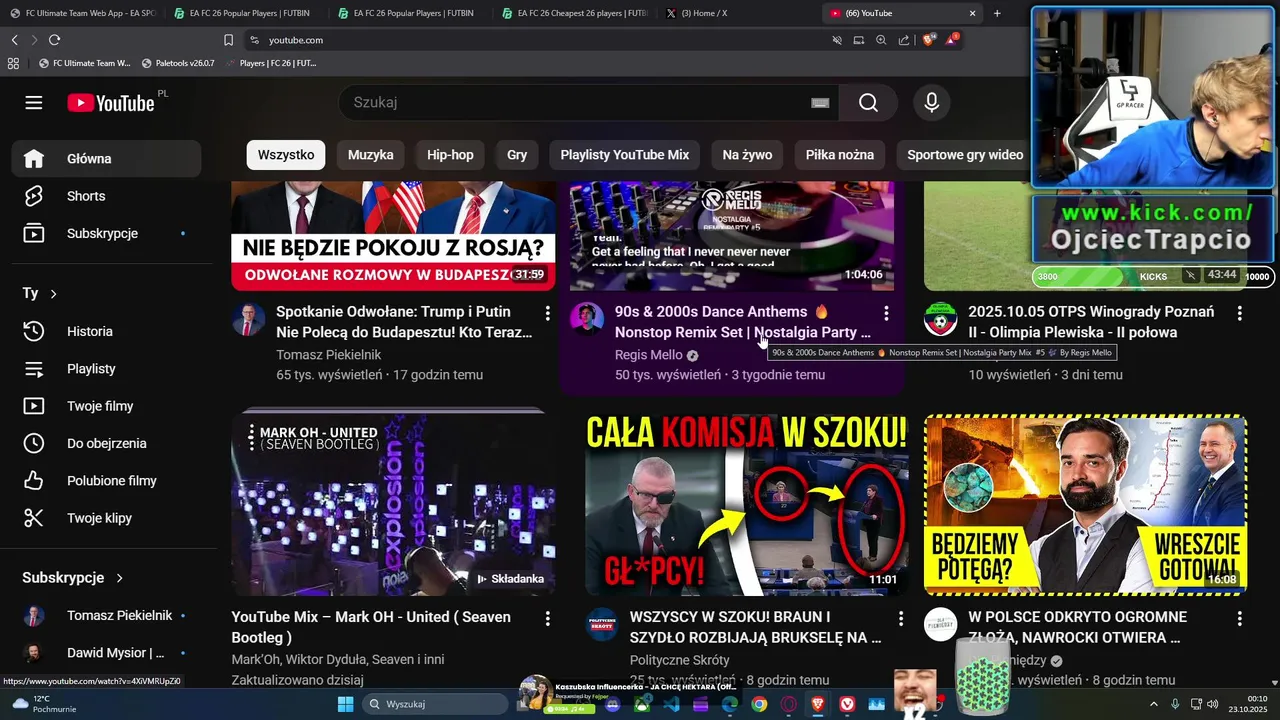Viewport: 1280px width, 720px height.
Task: Select the Gry filter chip
Action: click(517, 155)
